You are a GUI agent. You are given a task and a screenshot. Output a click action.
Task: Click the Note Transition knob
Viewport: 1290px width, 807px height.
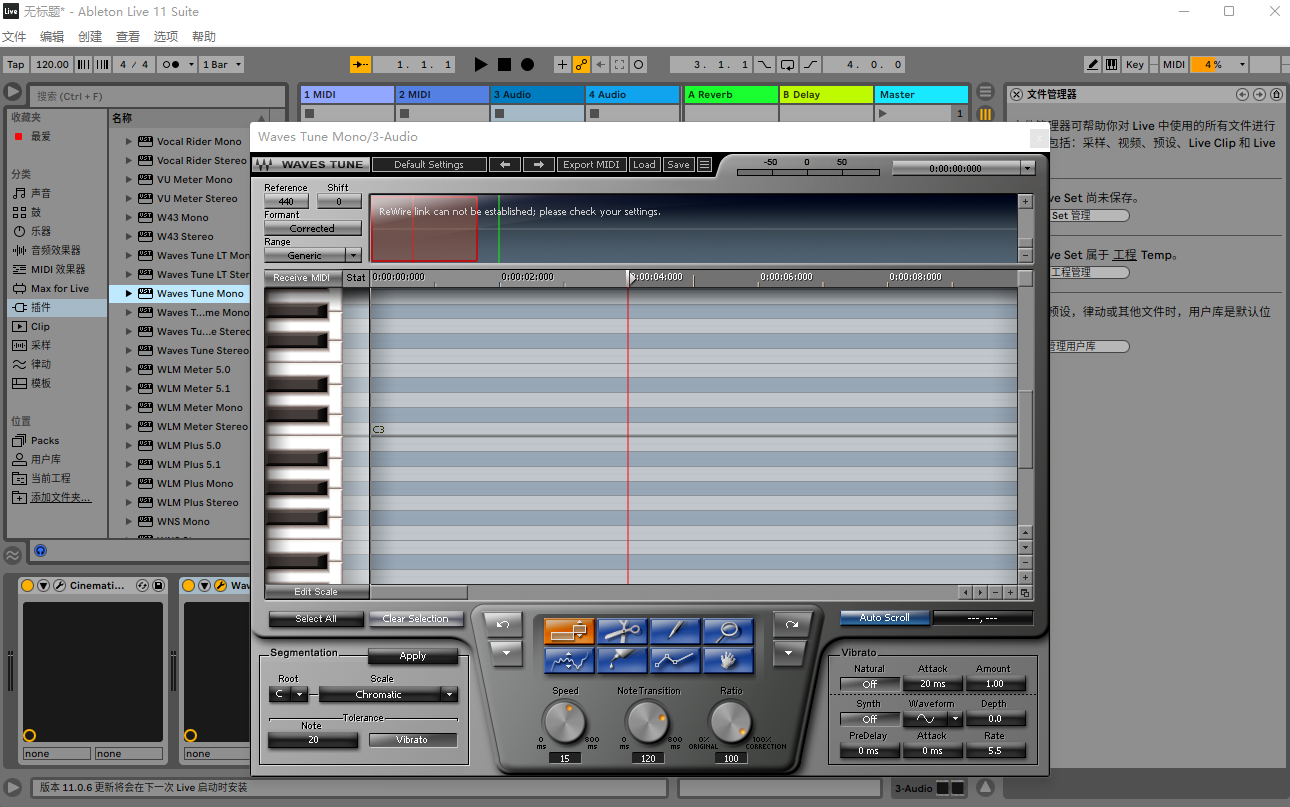[648, 721]
